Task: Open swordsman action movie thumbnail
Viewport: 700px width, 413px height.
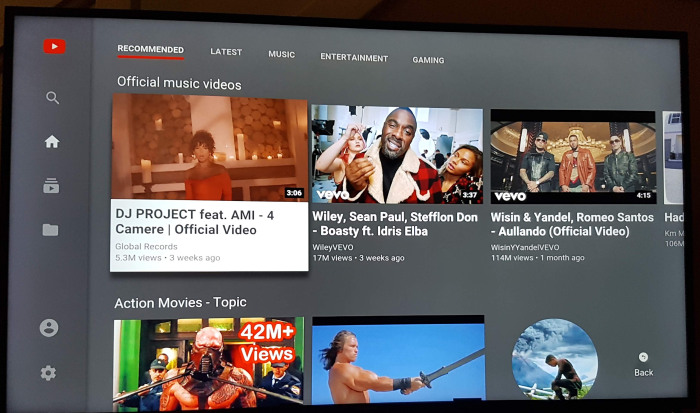Action: (398, 360)
